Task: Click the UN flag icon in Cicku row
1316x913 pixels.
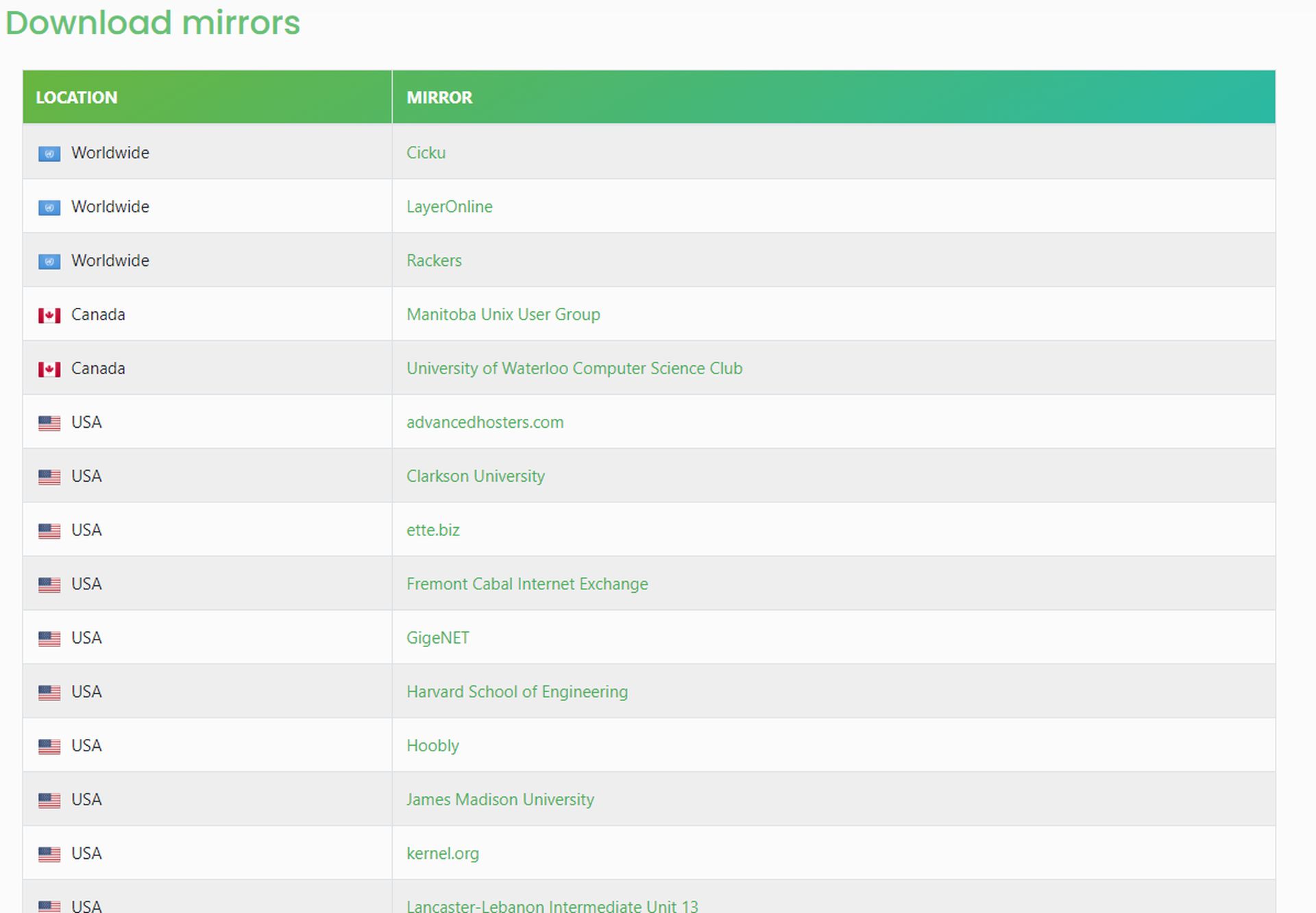Action: point(49,154)
